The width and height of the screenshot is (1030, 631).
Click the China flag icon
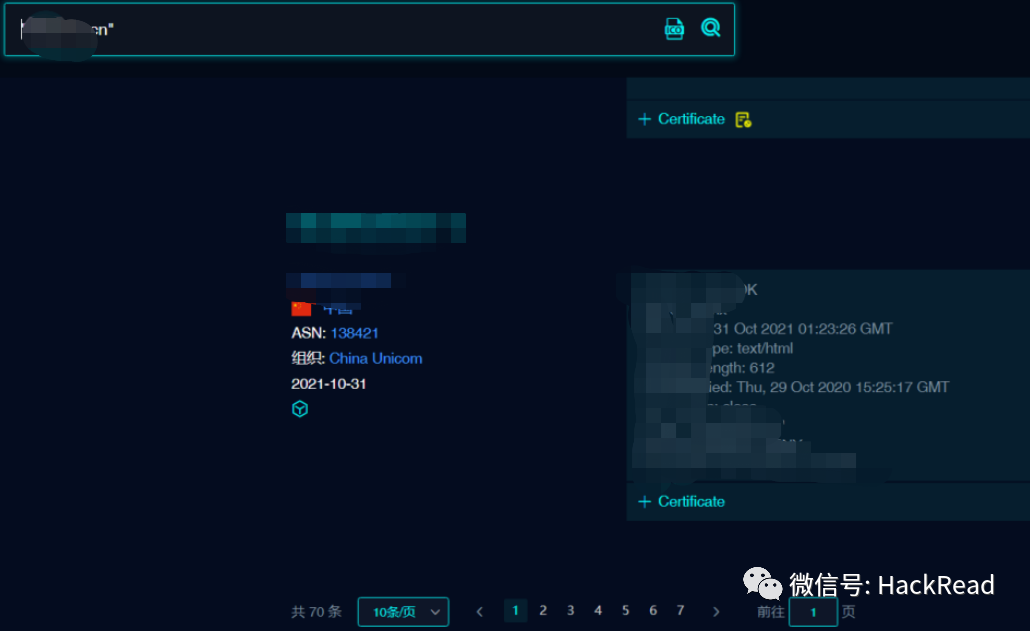coord(301,307)
